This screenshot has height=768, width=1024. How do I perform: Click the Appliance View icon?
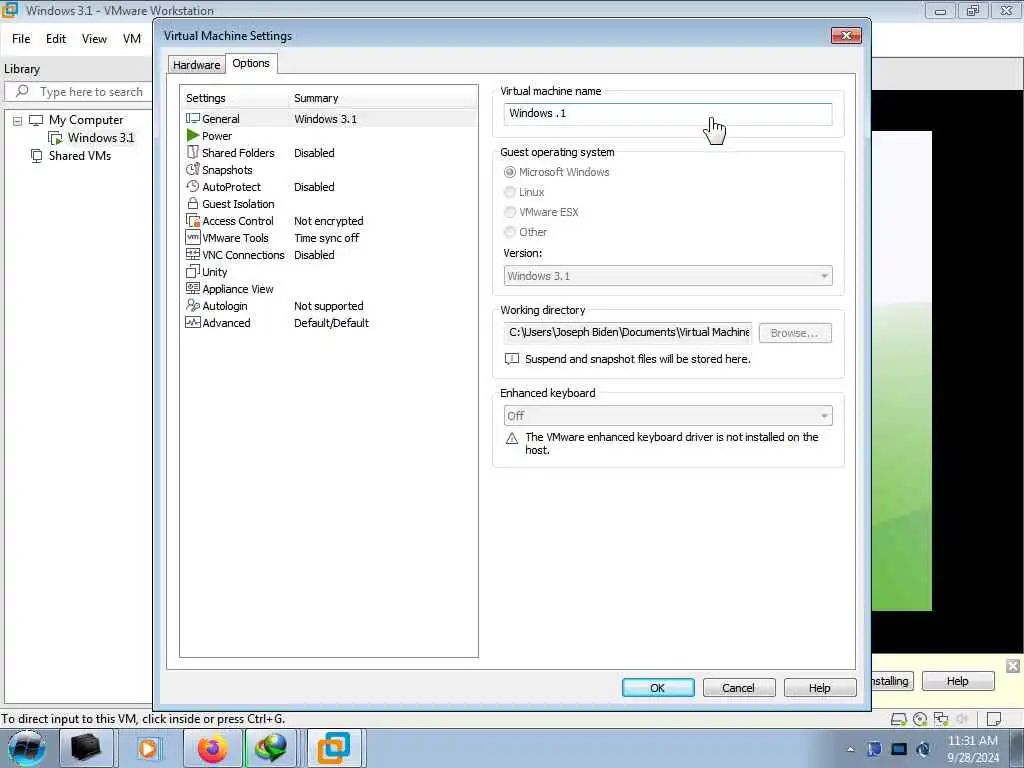coord(193,288)
